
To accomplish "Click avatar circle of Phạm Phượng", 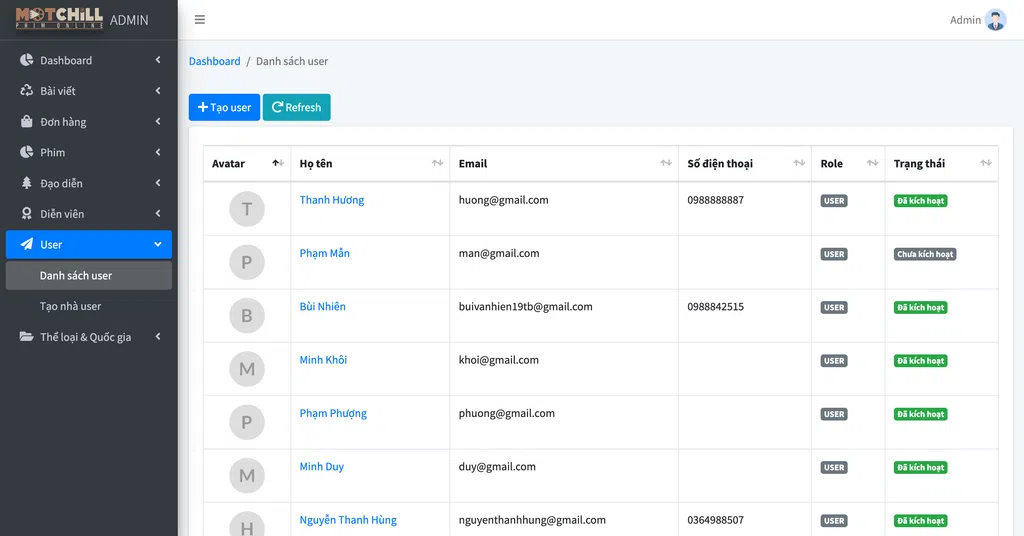I will (x=247, y=422).
